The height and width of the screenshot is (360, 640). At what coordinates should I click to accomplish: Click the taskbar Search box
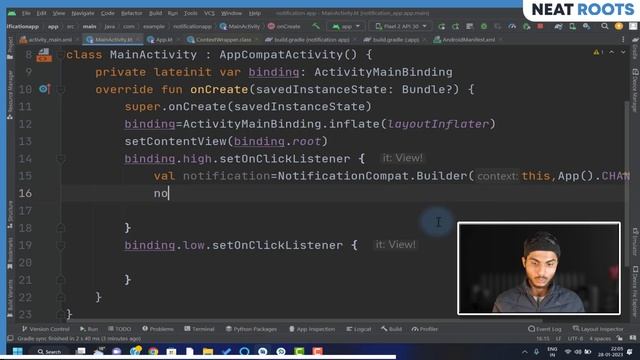pyautogui.click(x=49, y=351)
